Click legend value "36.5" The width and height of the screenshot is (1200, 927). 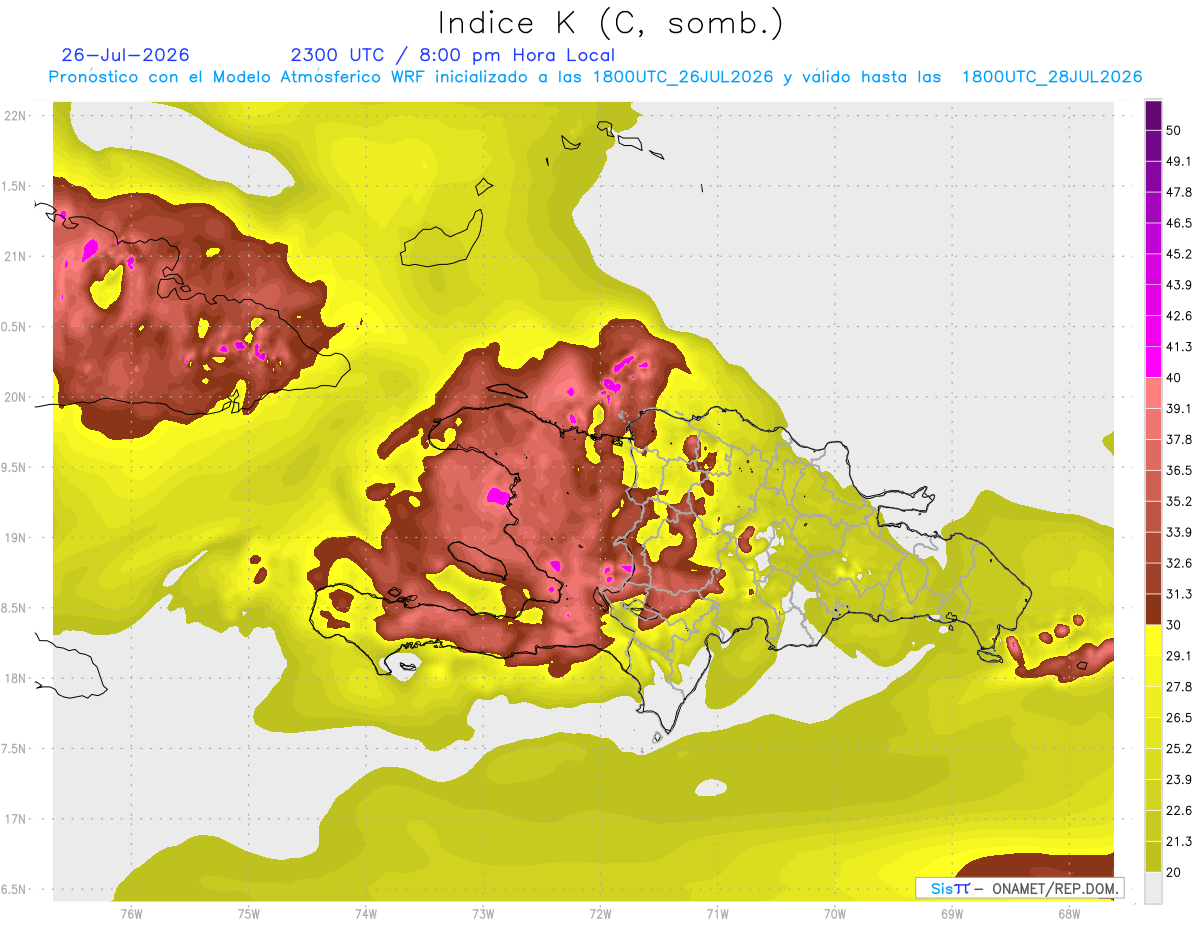pos(1179,470)
